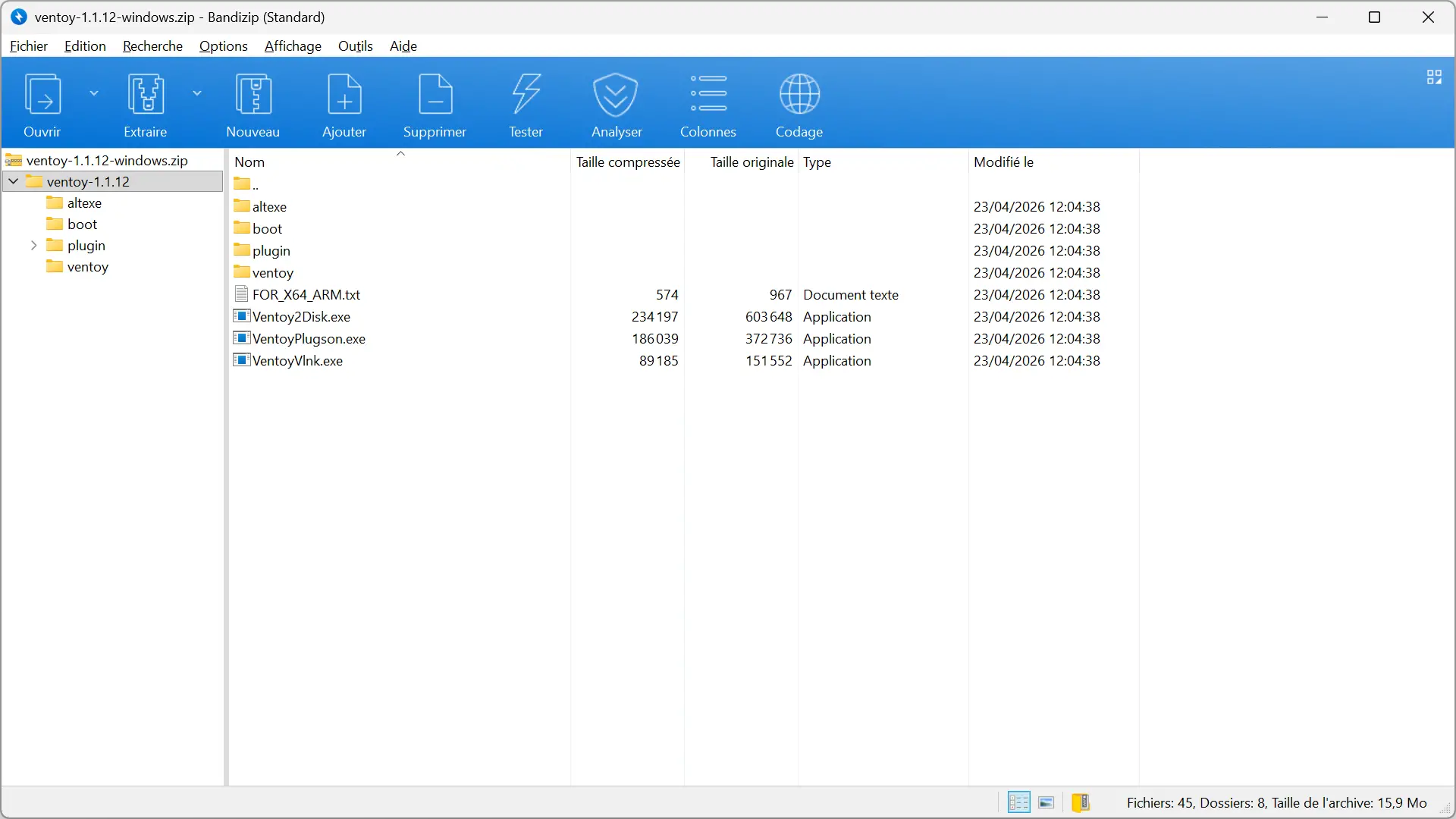Select VentoyVlnk.exe file

(684, 360)
